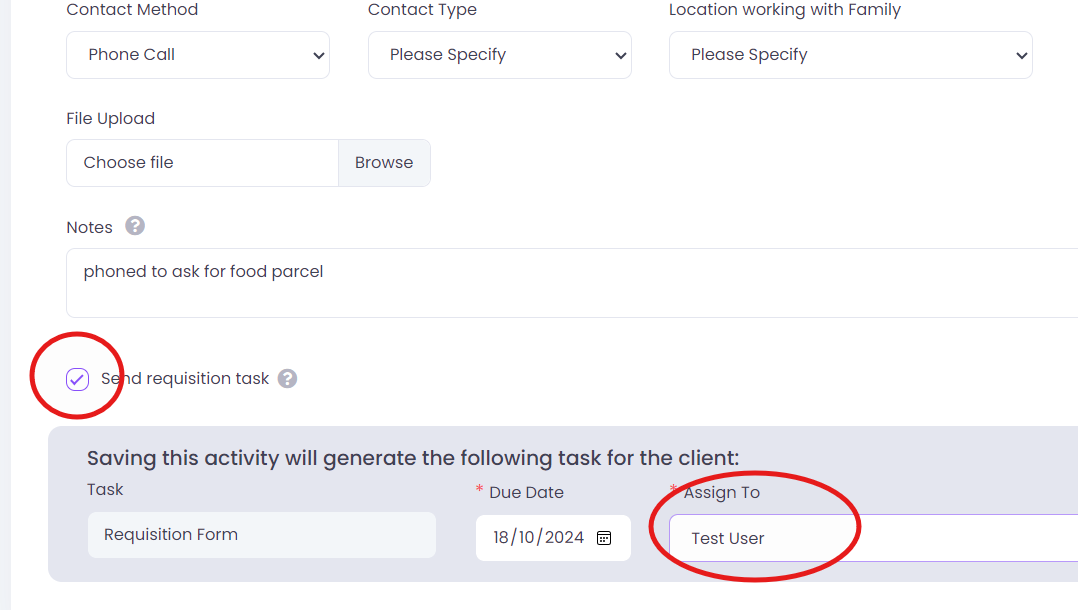The width and height of the screenshot is (1078, 610).
Task: Click the 'Send requisition task' label text
Action: [185, 379]
